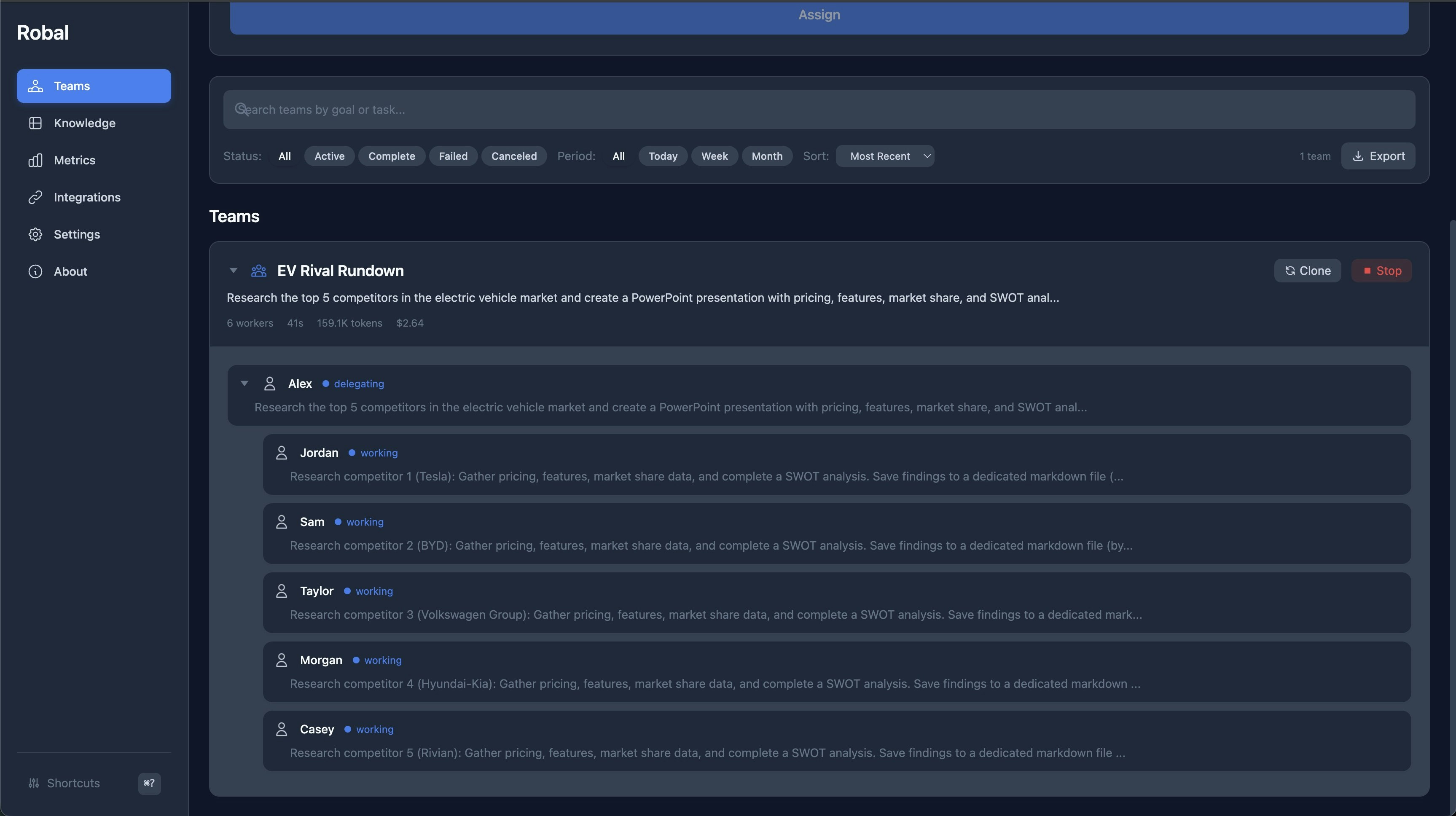Click the Knowledge grid icon in sidebar
Screen dimensions: 1456x816
point(35,123)
